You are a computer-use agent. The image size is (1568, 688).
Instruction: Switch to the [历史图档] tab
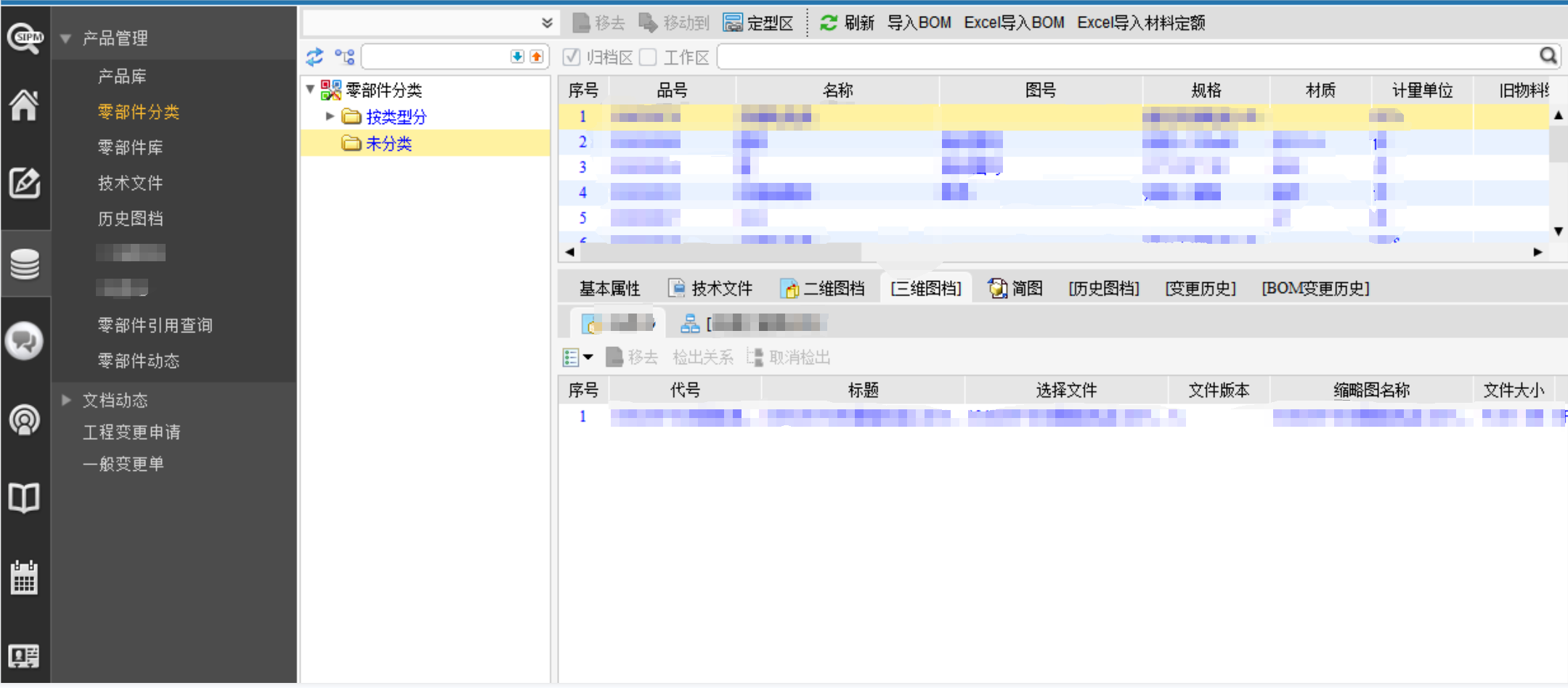(x=1104, y=289)
